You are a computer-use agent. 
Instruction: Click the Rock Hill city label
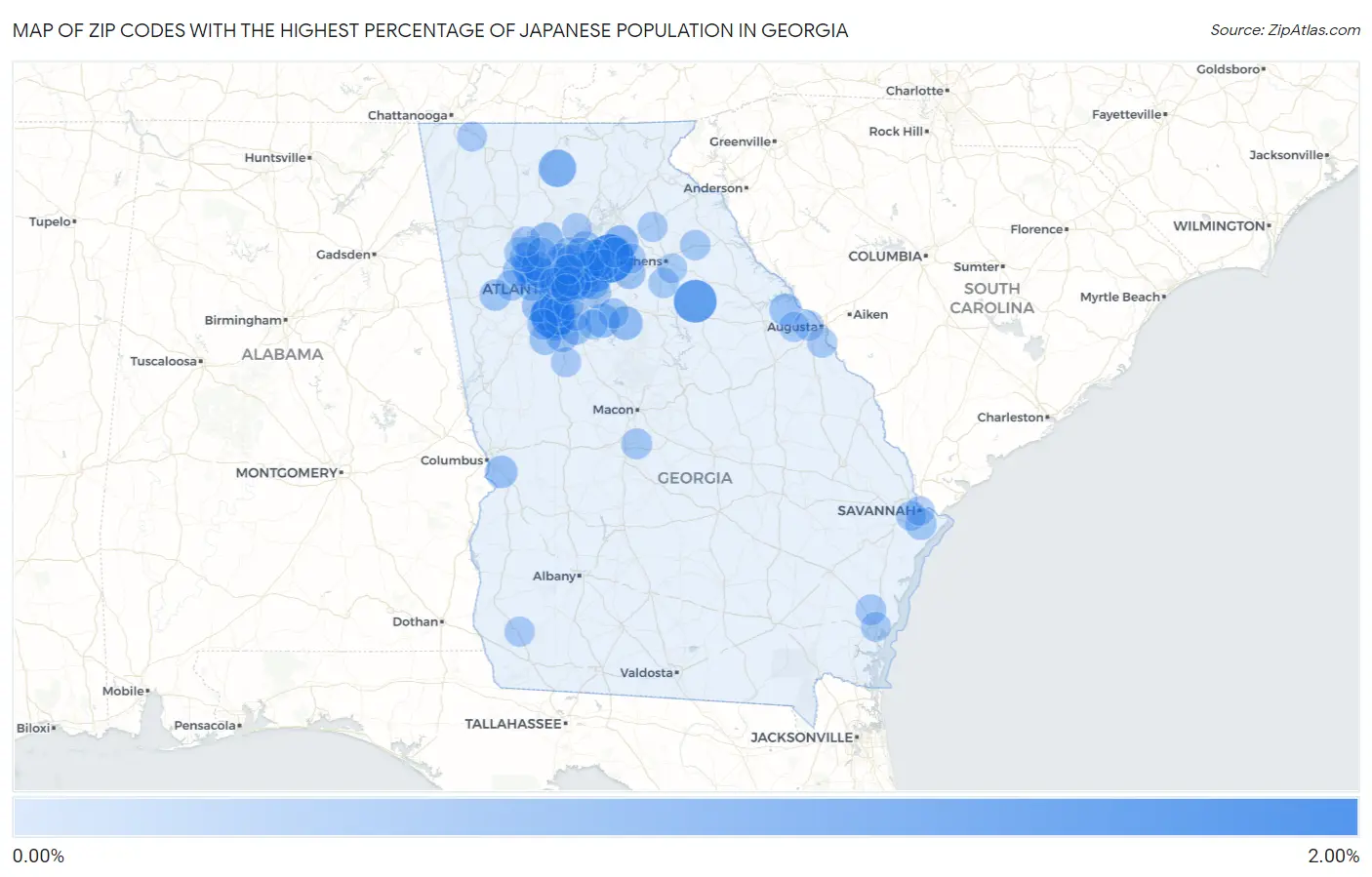896,132
